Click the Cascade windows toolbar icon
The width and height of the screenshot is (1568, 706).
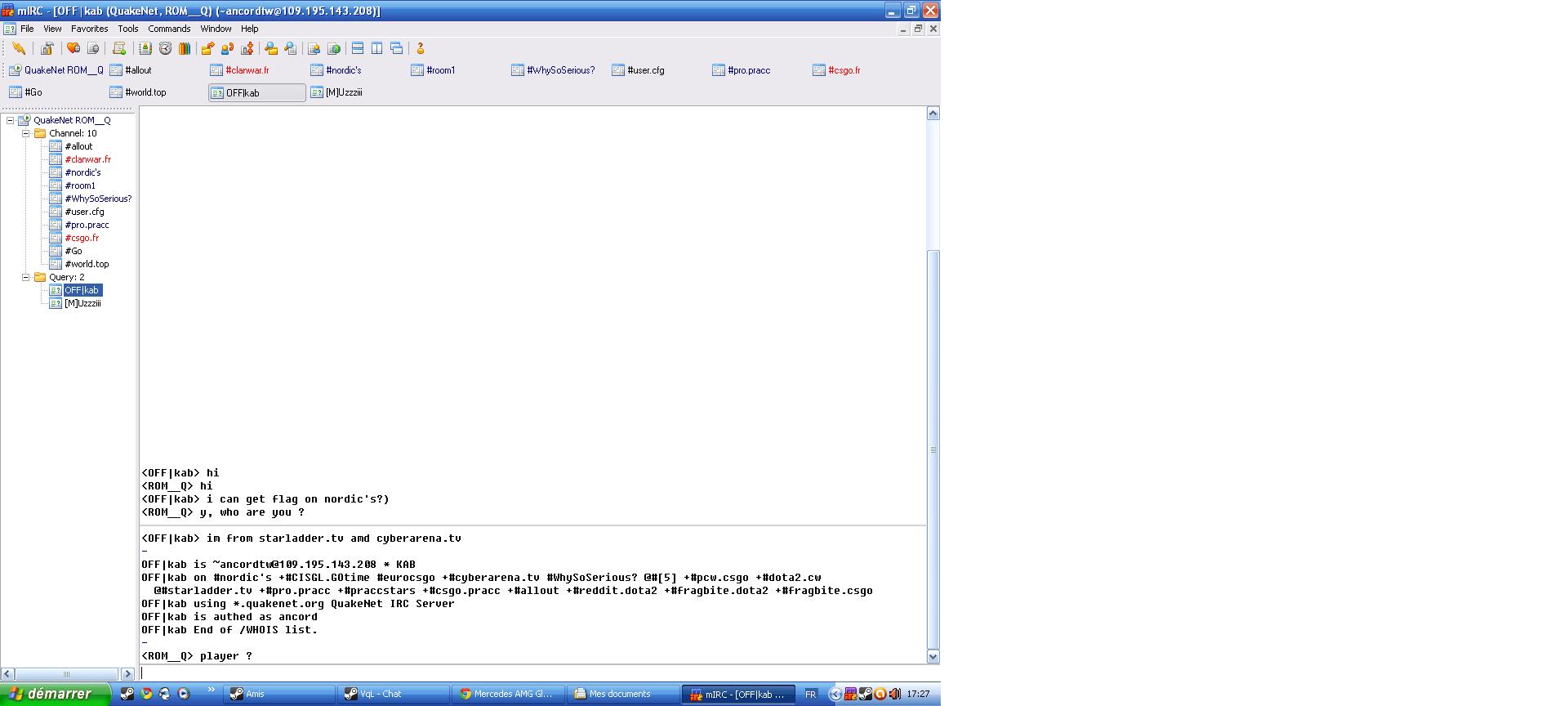tap(397, 48)
